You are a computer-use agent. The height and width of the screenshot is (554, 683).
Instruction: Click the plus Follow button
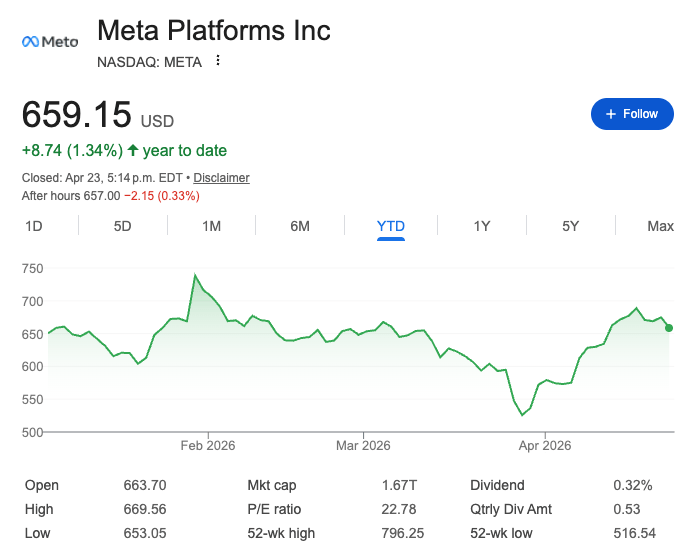pyautogui.click(x=632, y=114)
